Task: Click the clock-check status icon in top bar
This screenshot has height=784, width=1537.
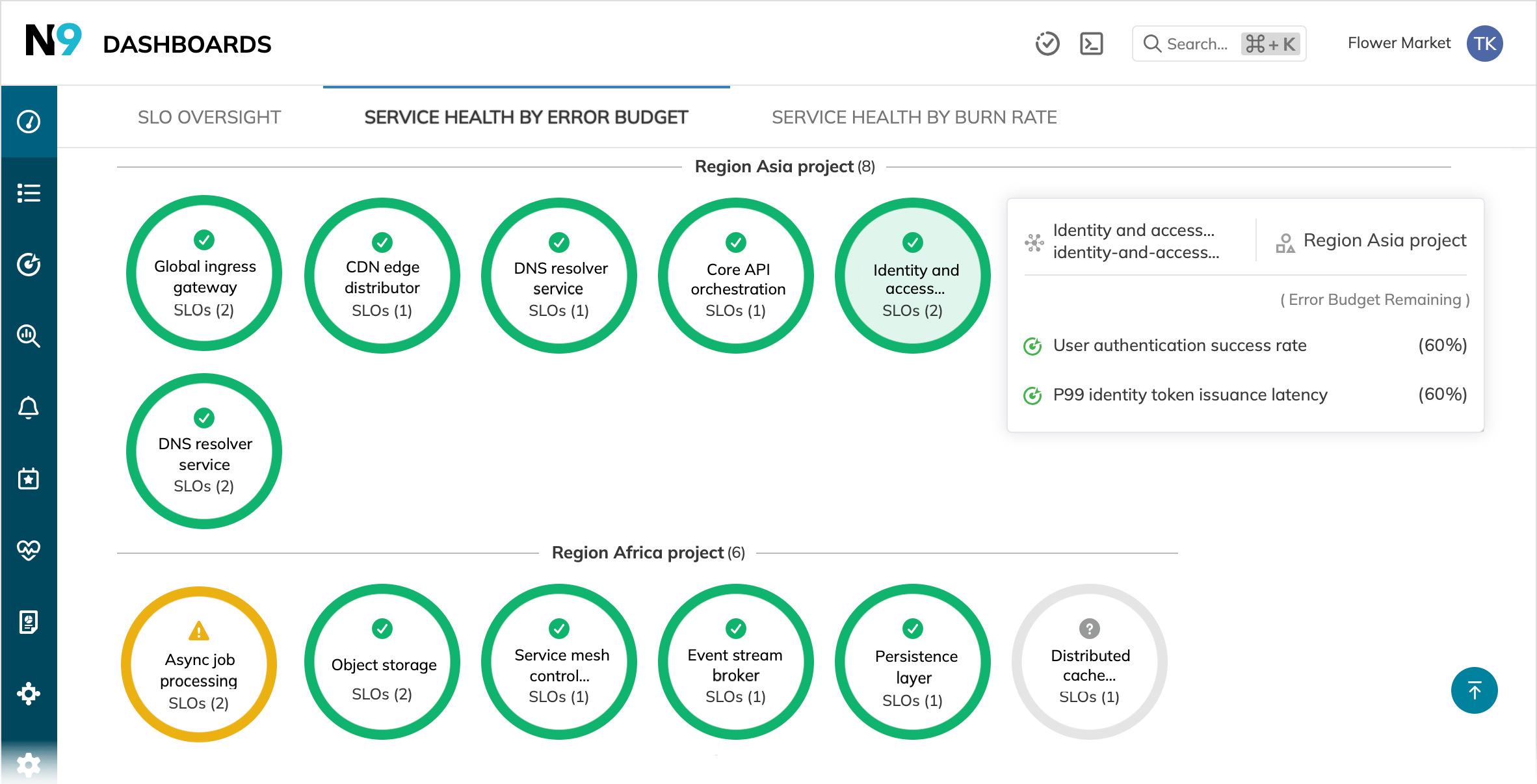Action: click(1047, 43)
